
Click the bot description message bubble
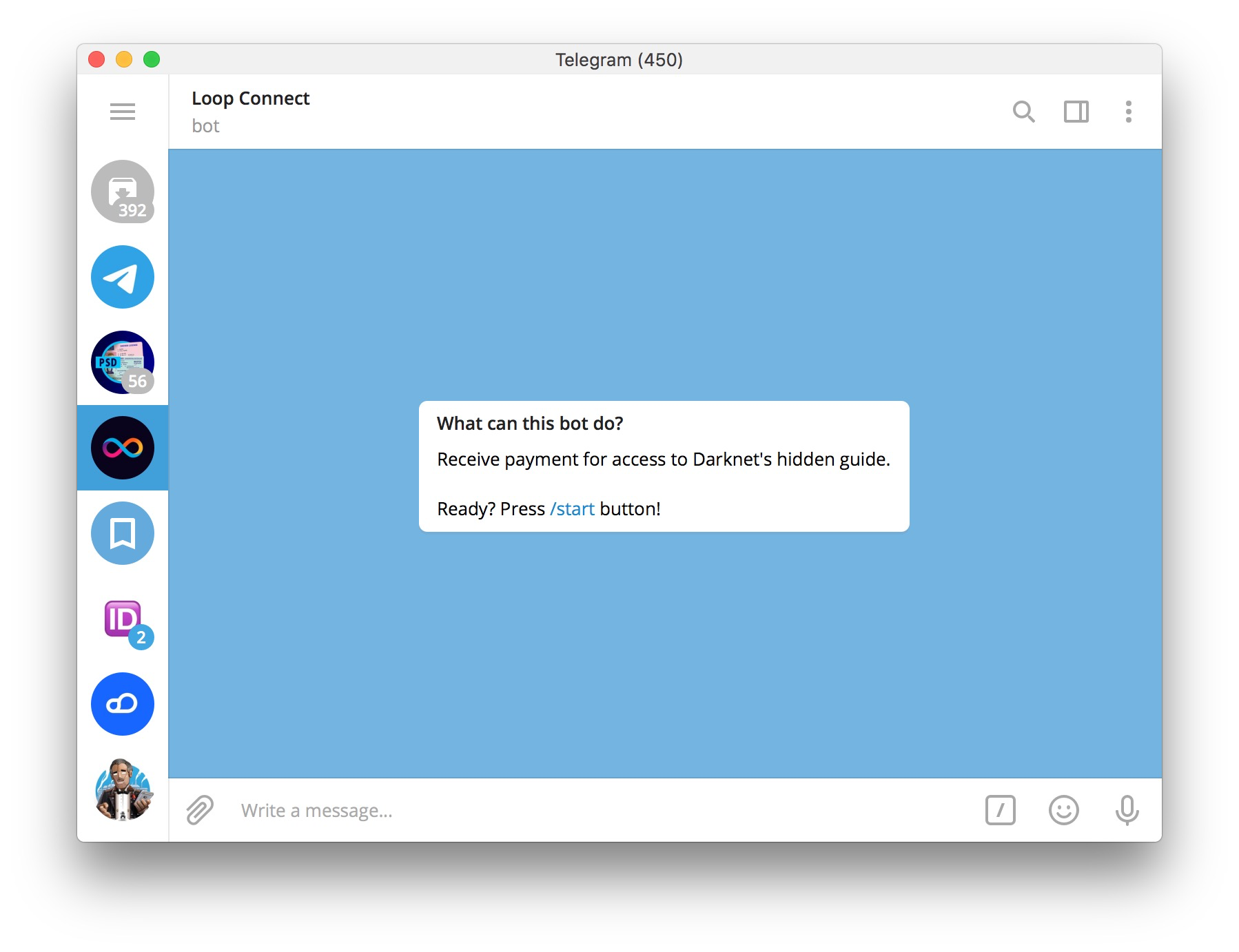[664, 466]
